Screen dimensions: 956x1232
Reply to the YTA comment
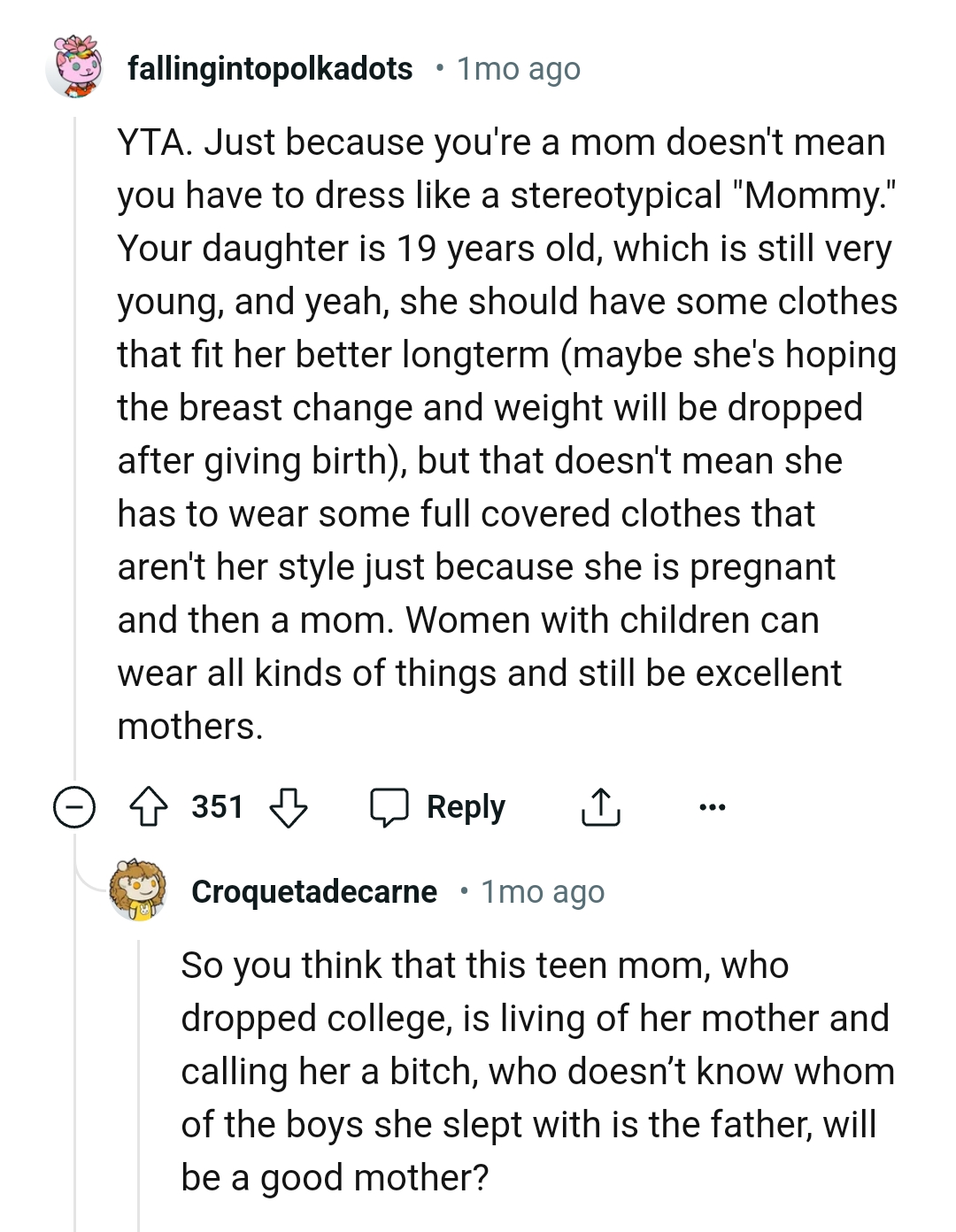(465, 807)
